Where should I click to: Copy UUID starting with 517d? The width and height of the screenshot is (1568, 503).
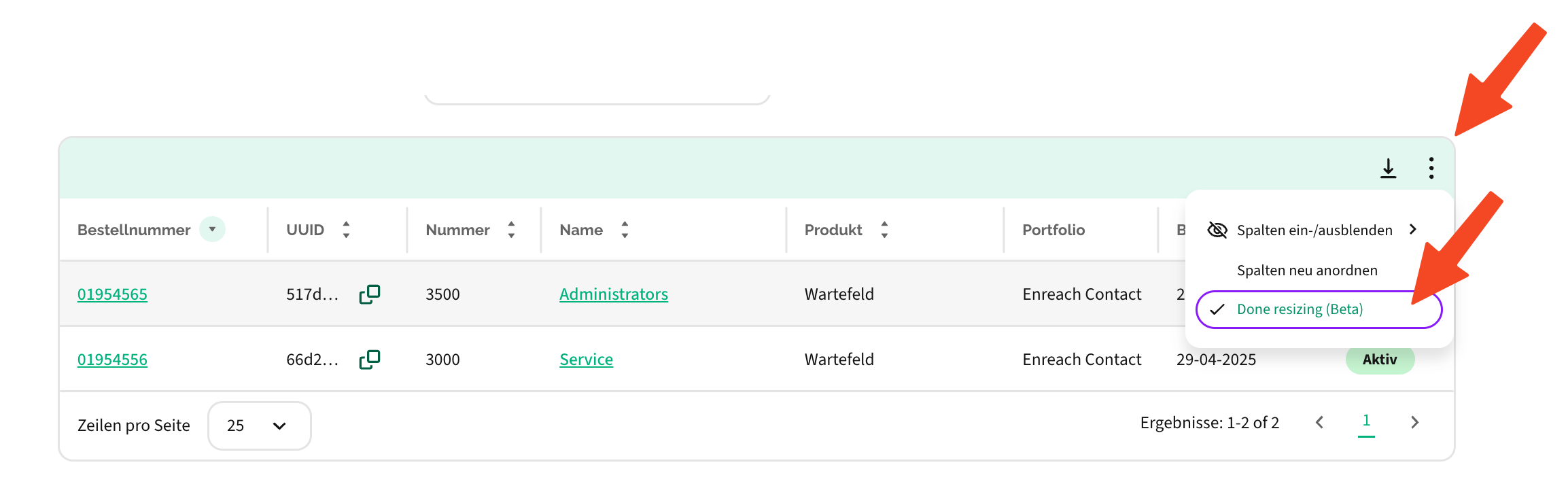point(369,294)
